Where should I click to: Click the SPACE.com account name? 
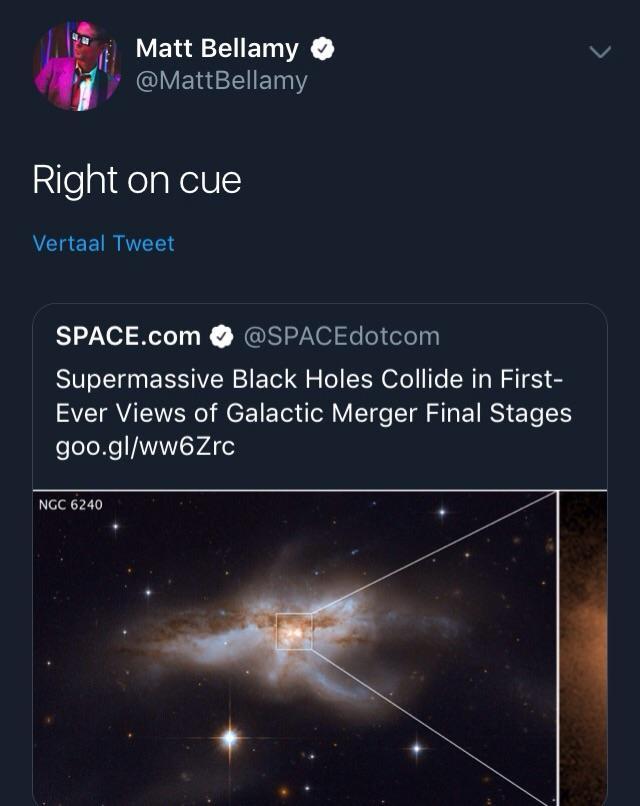129,336
